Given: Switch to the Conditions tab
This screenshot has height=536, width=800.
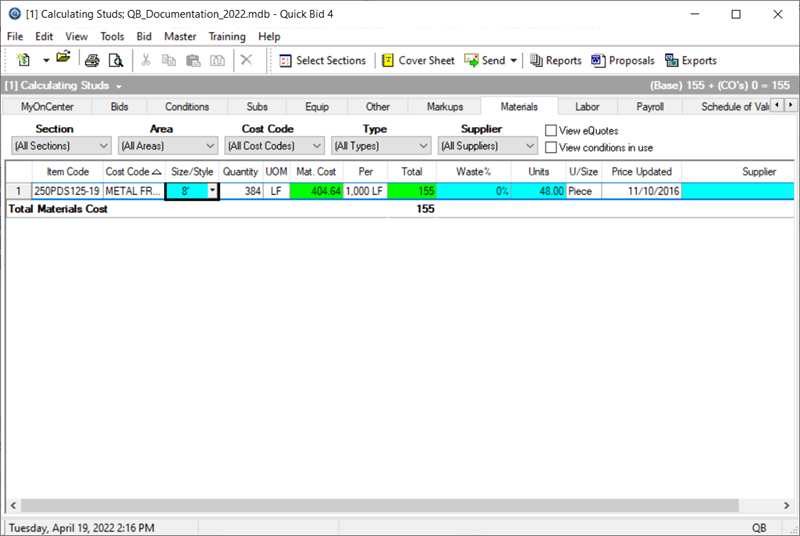Looking at the screenshot, I should 187,107.
